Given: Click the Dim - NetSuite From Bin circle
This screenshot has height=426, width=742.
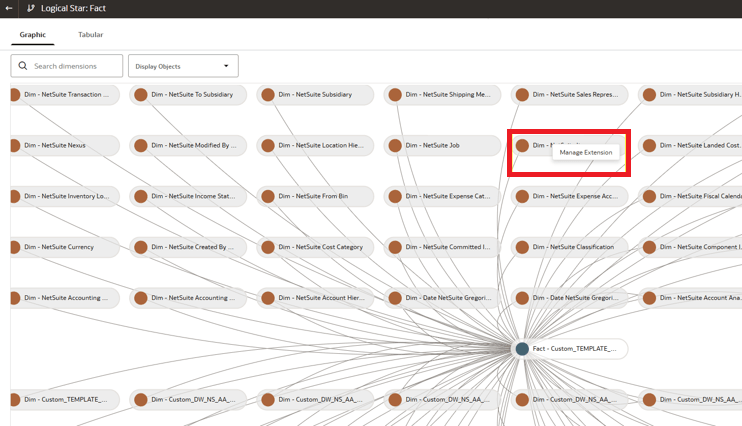Looking at the screenshot, I should 268,196.
